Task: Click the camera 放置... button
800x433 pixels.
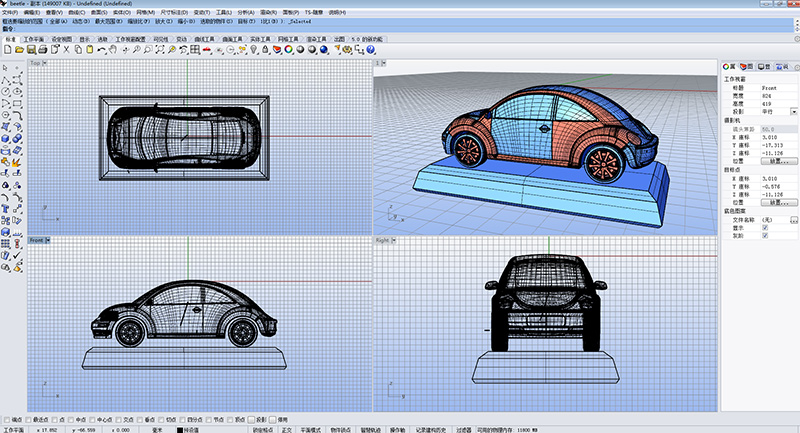Action: (x=779, y=161)
